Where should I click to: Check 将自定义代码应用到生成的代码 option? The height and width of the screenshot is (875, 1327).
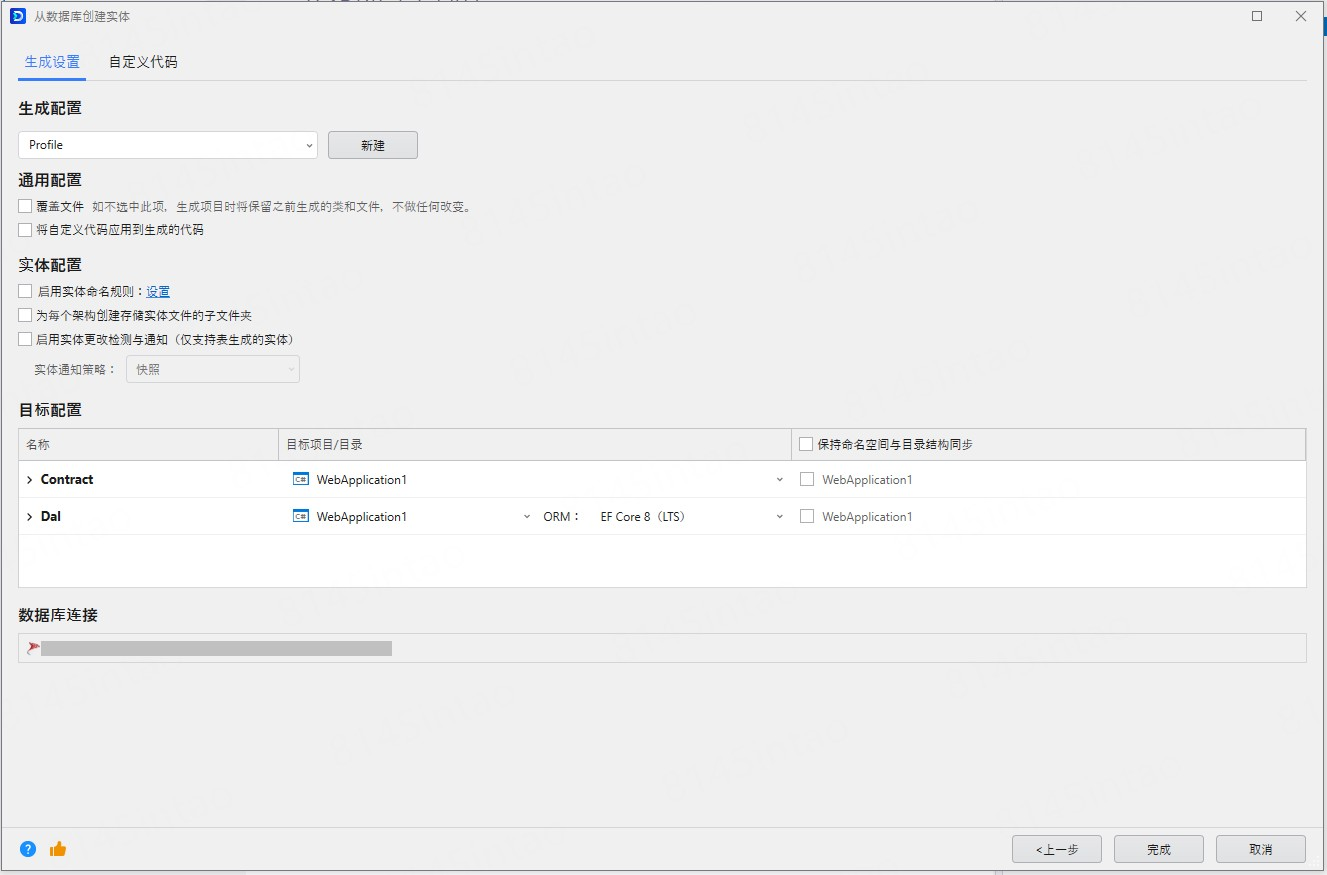25,230
